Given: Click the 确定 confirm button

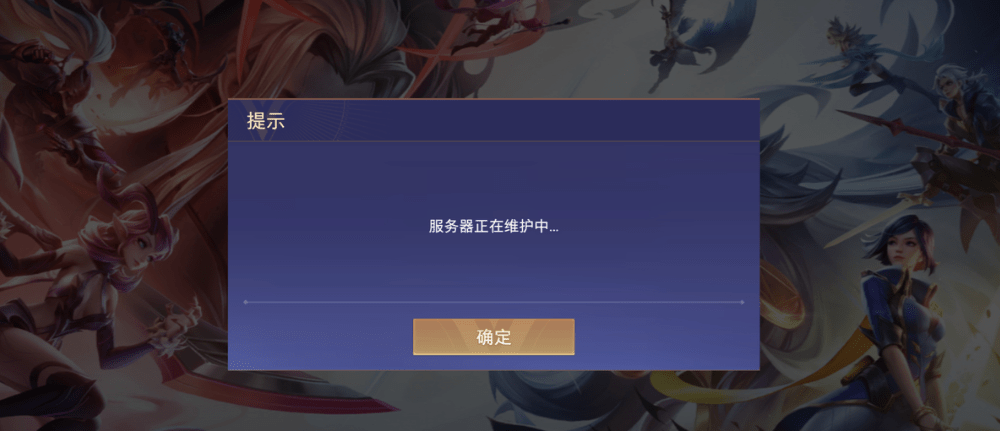Looking at the screenshot, I should [494, 337].
